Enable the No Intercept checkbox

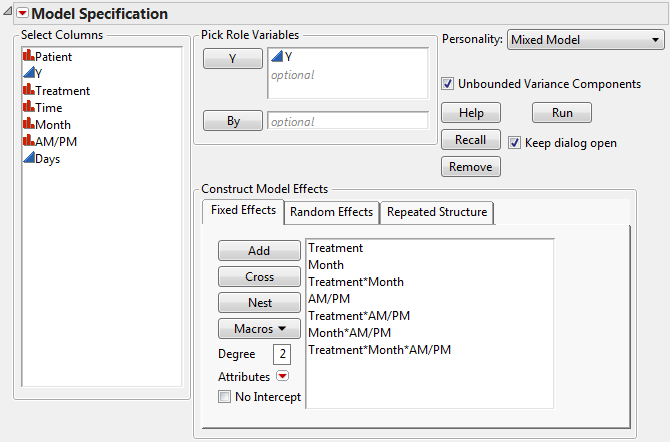pos(225,397)
